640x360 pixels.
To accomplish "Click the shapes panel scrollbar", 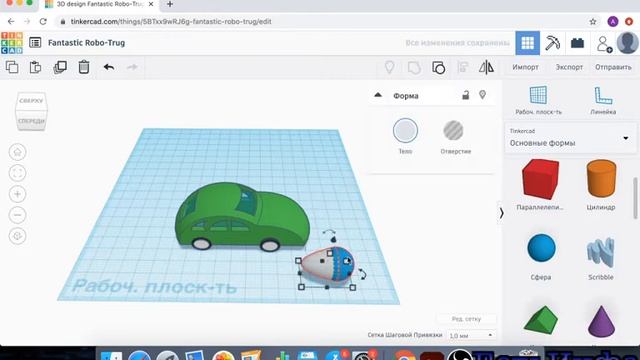I will pyautogui.click(x=635, y=199).
